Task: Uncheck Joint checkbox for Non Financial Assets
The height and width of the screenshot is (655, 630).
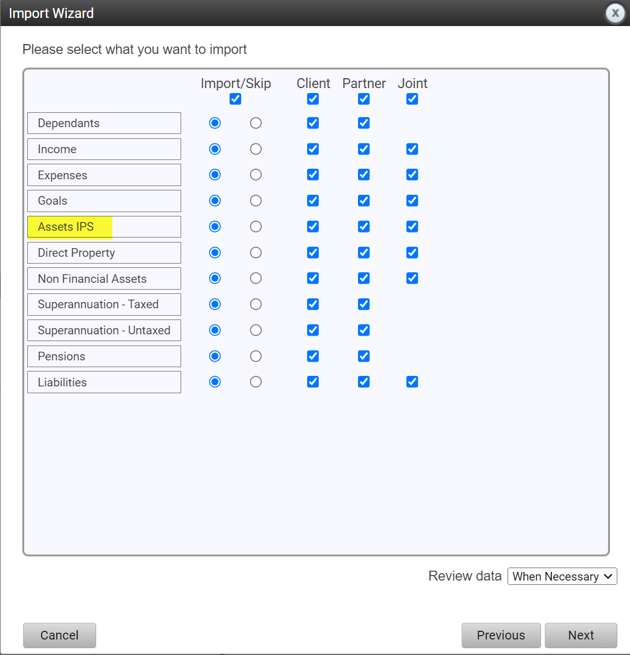Action: pos(412,279)
